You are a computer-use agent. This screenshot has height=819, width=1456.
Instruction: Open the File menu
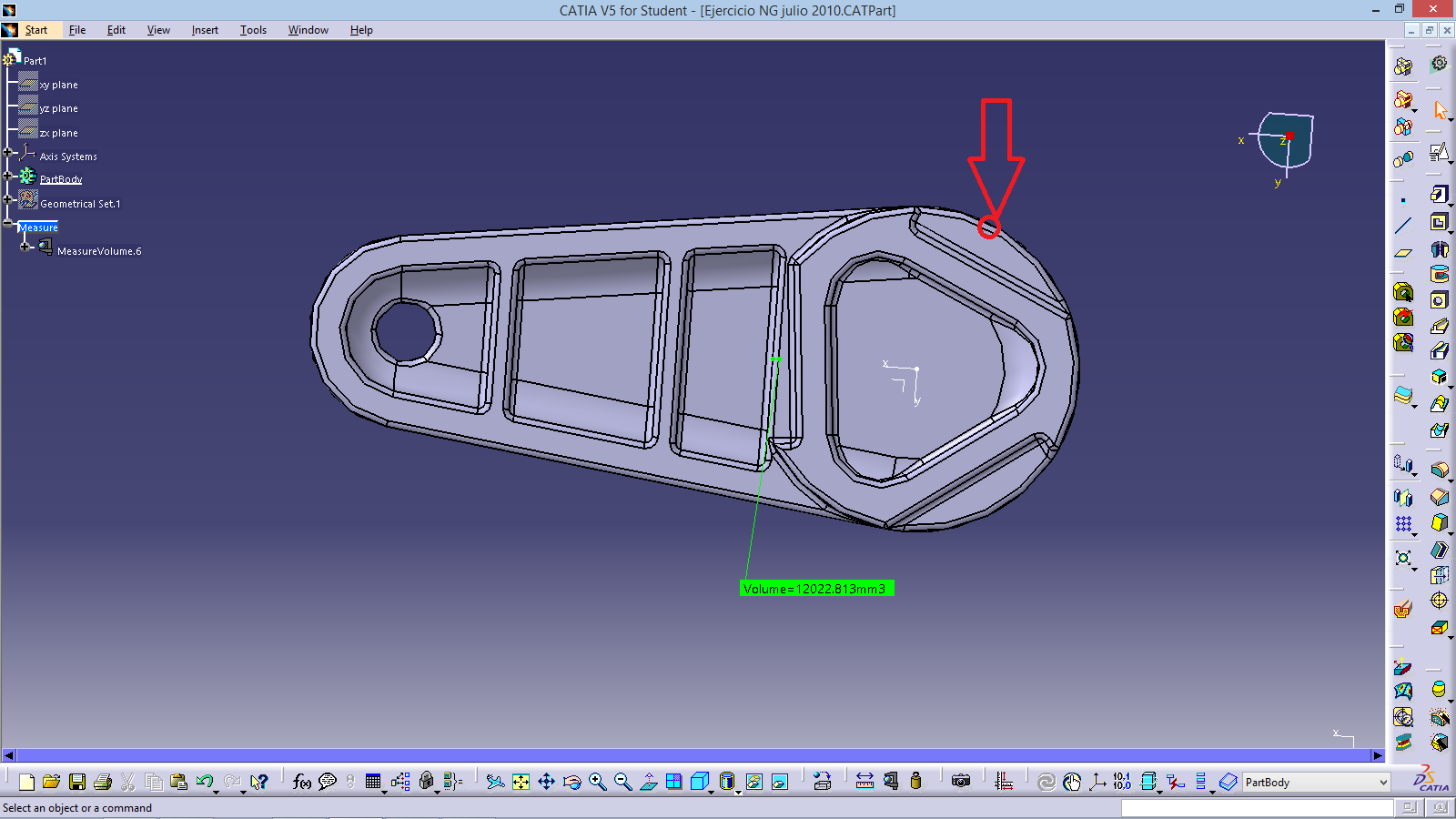[77, 30]
